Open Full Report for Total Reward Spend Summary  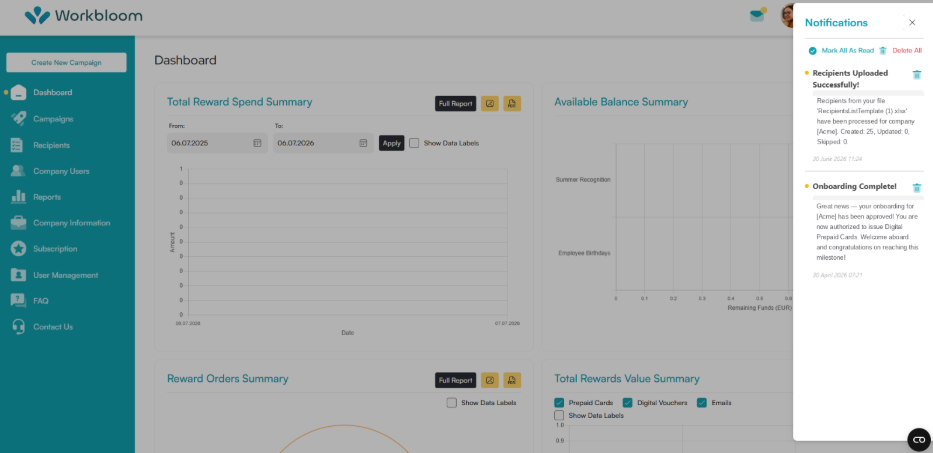pos(455,104)
